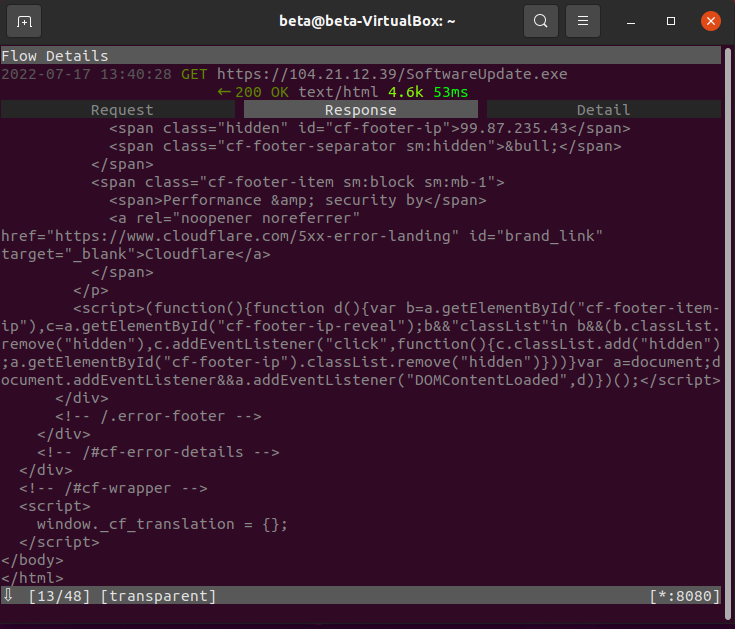Open a new terminal tab
Screen dimensions: 735x629
point(24,21)
